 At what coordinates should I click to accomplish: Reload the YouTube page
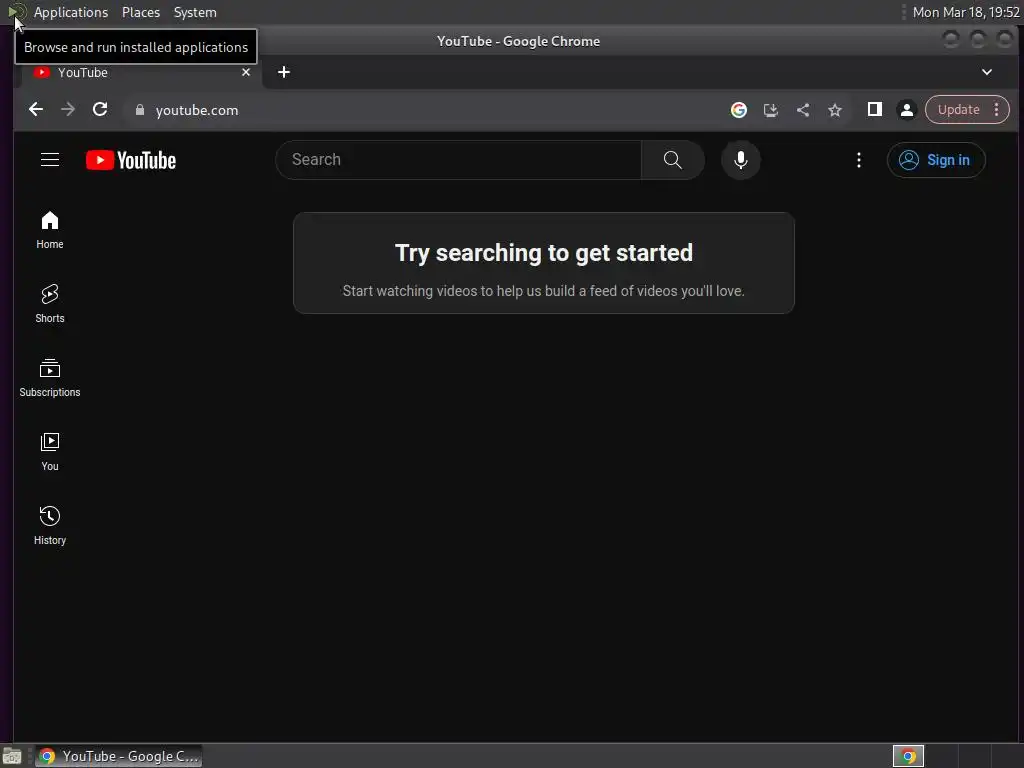(x=100, y=110)
